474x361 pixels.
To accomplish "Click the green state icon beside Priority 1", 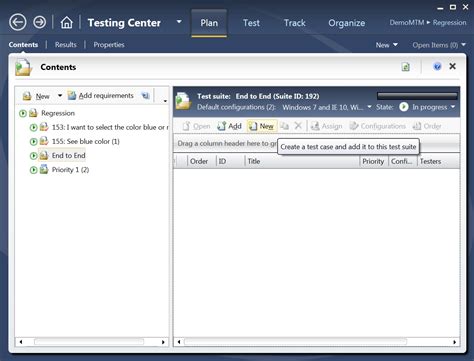I will tap(33, 170).
